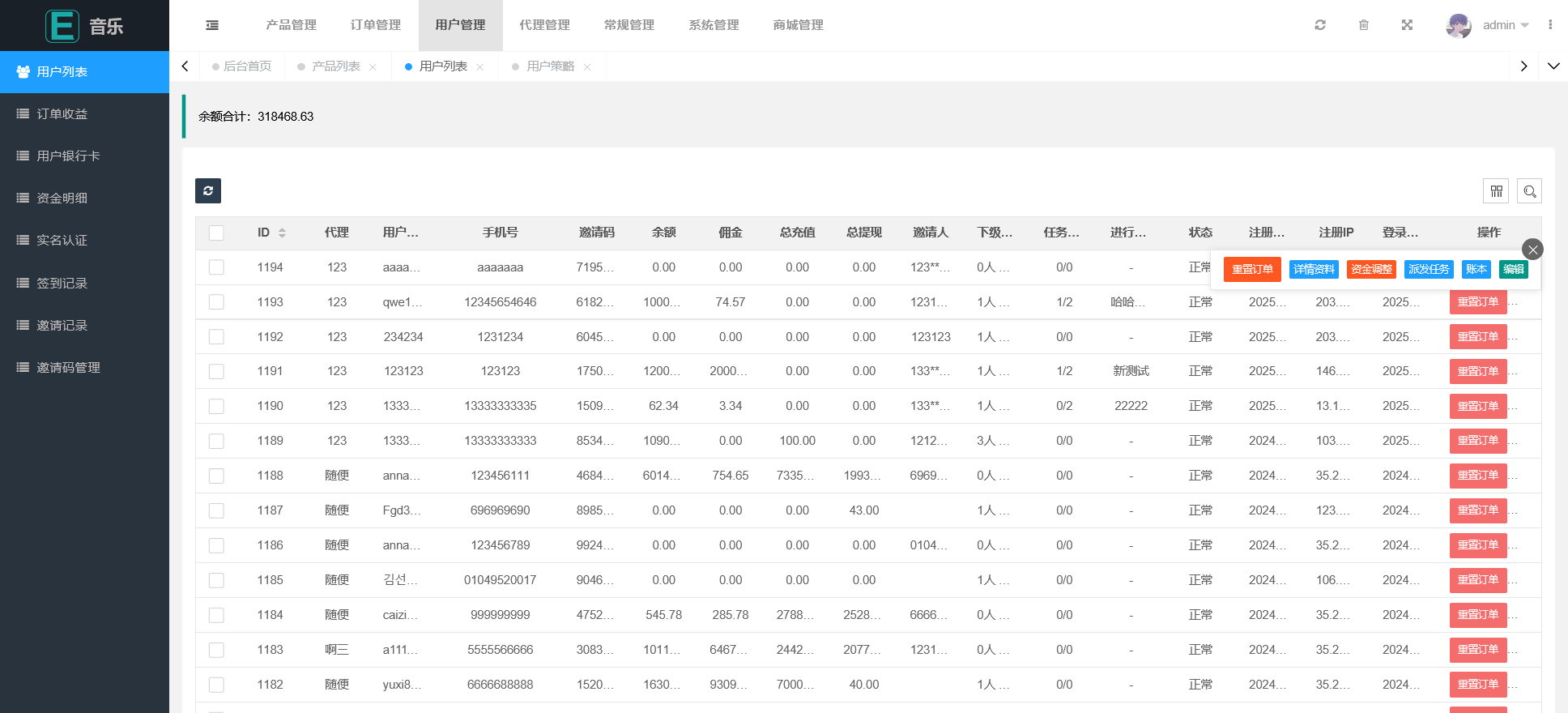Click the 资金调整 button in the popup
Viewport: 1568px width, 713px height.
coord(1371,269)
